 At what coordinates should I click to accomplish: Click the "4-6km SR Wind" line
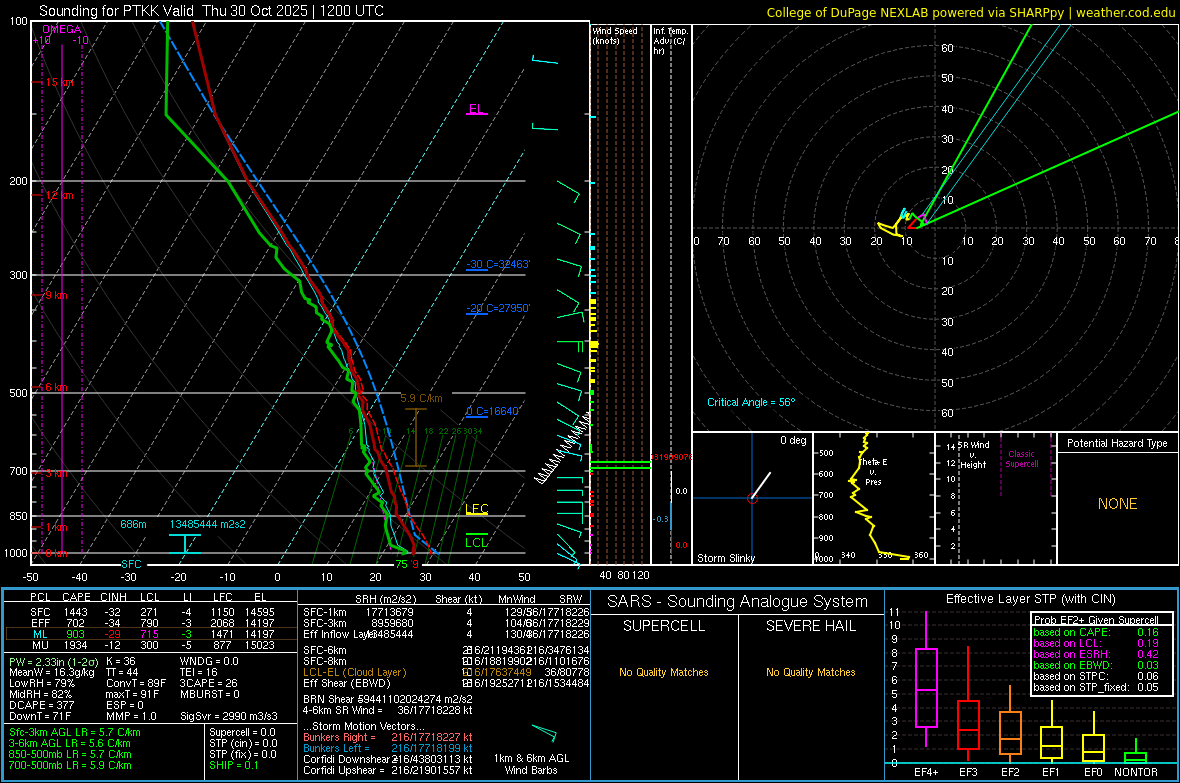388,710
